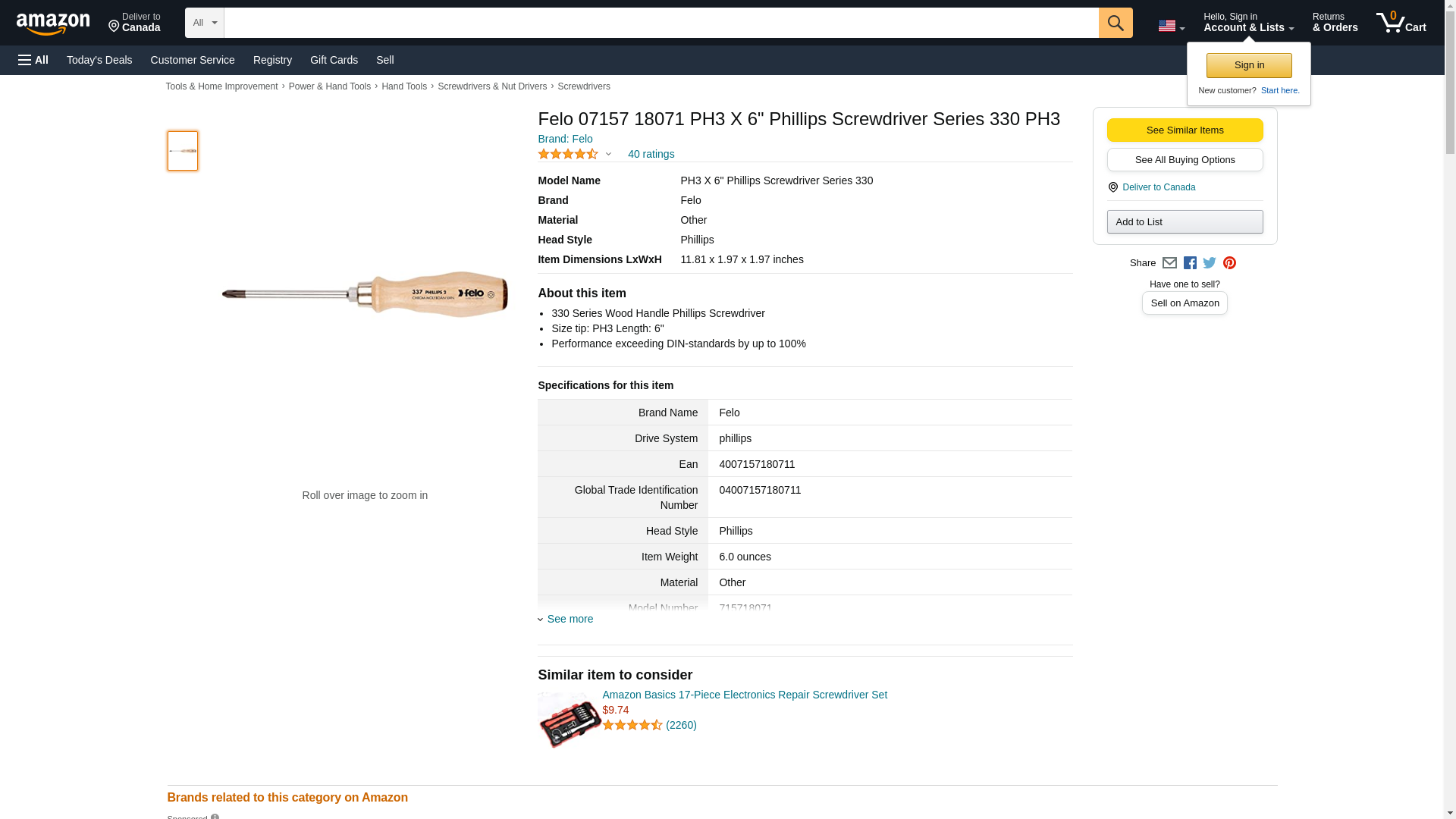Click the magnifying glass search button
Screen dimensions: 1456x819
coord(1115,23)
